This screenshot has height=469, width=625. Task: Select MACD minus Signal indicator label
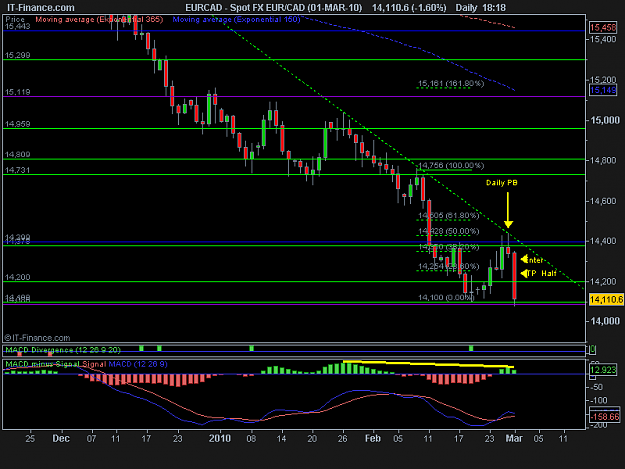pyautogui.click(x=42, y=364)
